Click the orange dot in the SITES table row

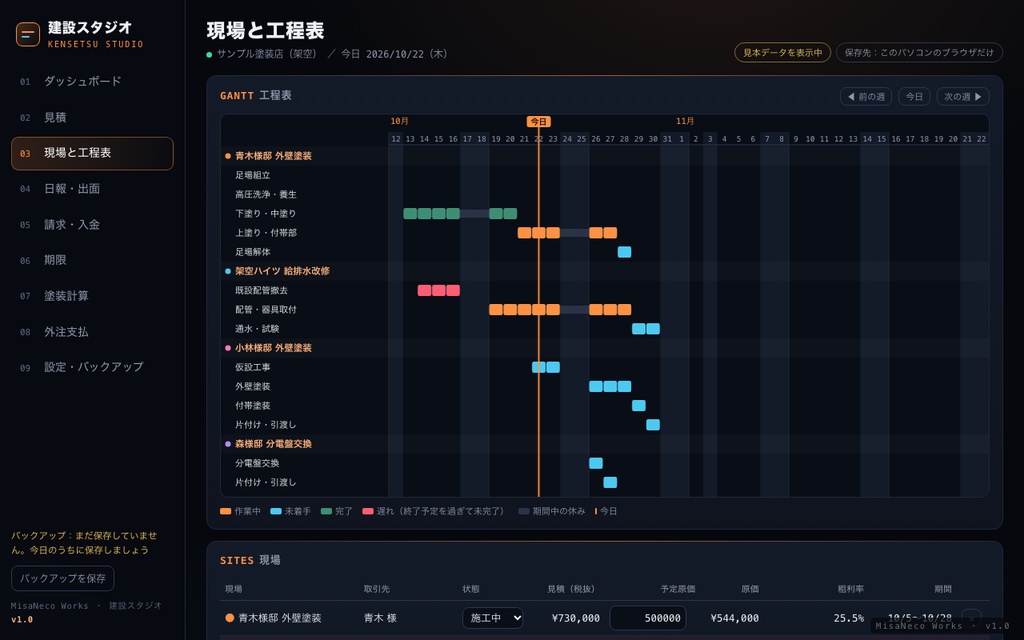[x=229, y=618]
